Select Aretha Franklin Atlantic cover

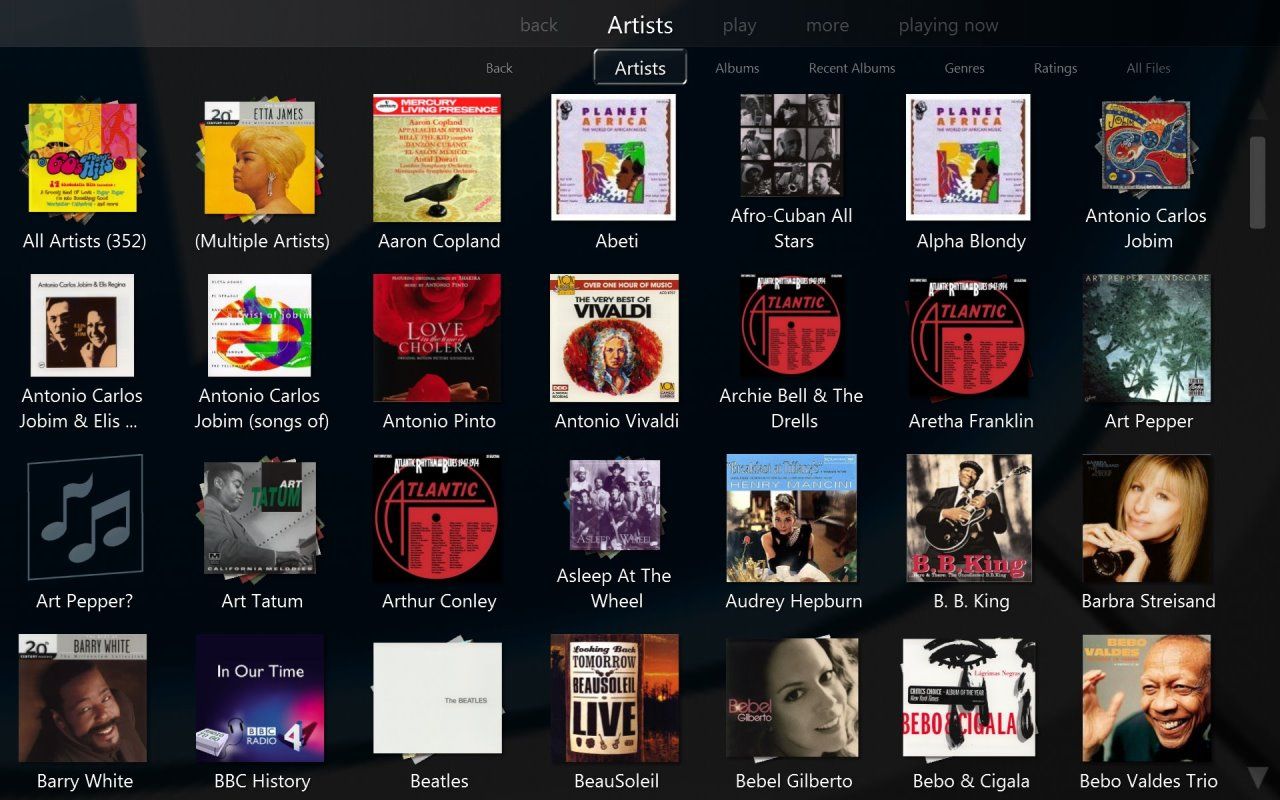point(969,338)
